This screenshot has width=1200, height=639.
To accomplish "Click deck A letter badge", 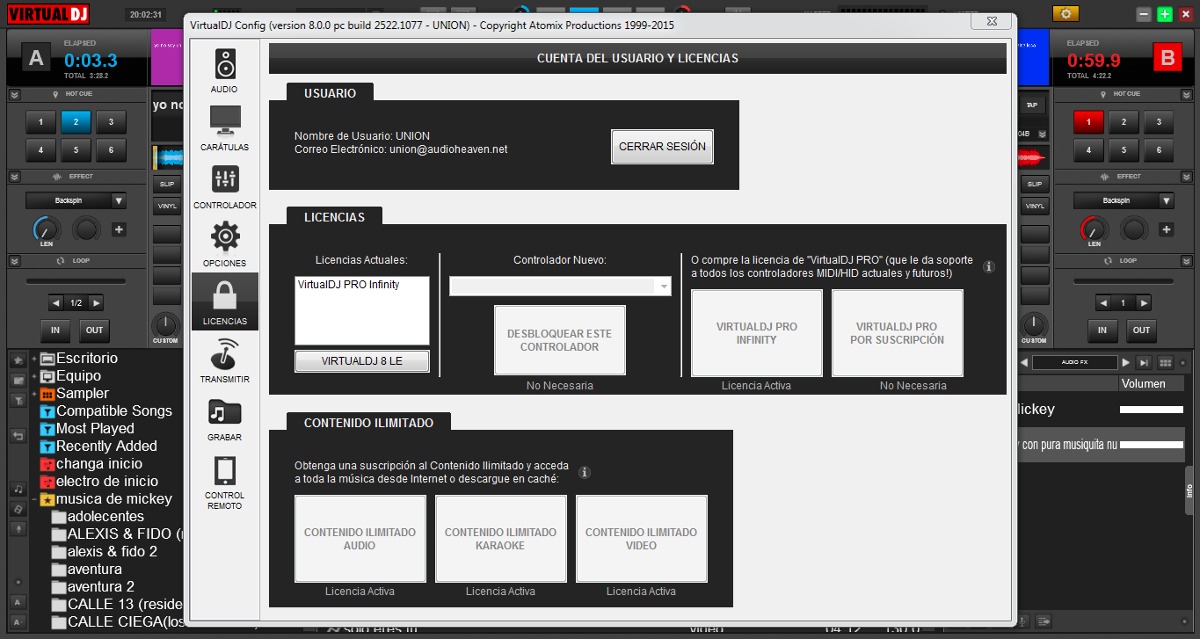I will click(37, 59).
